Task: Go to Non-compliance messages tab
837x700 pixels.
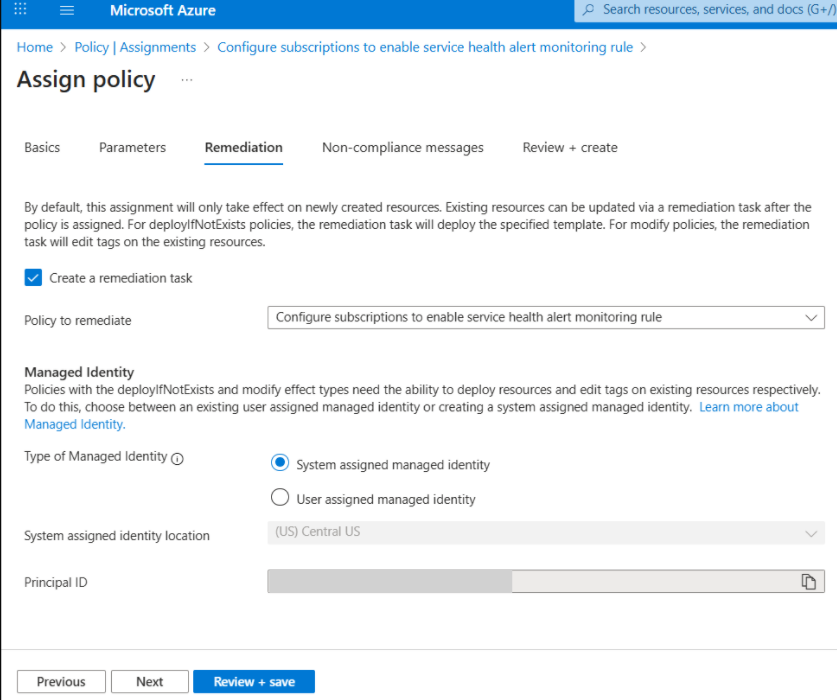Action: coord(402,147)
